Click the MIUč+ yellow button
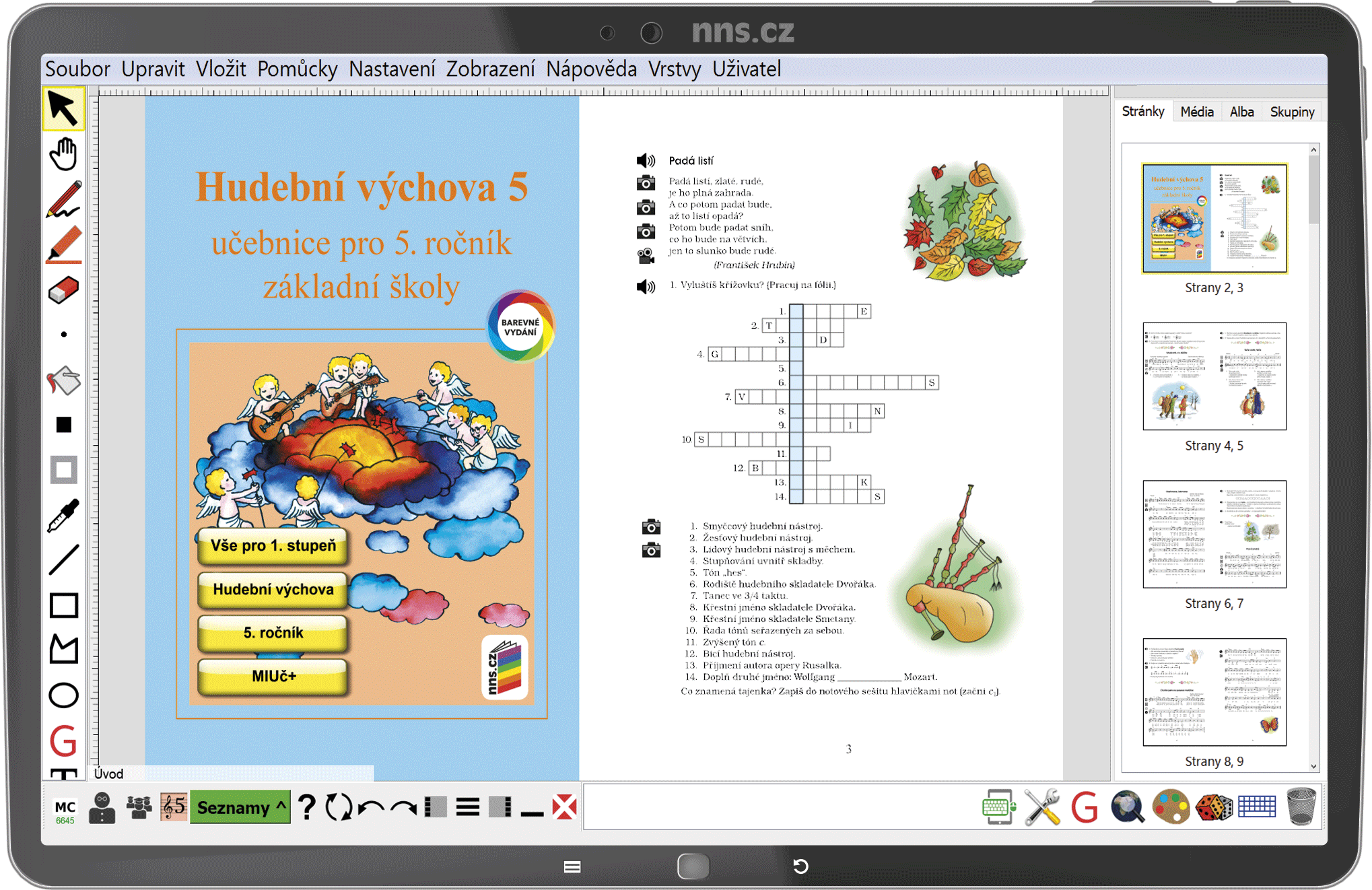The width and height of the screenshot is (1372, 890). [273, 676]
